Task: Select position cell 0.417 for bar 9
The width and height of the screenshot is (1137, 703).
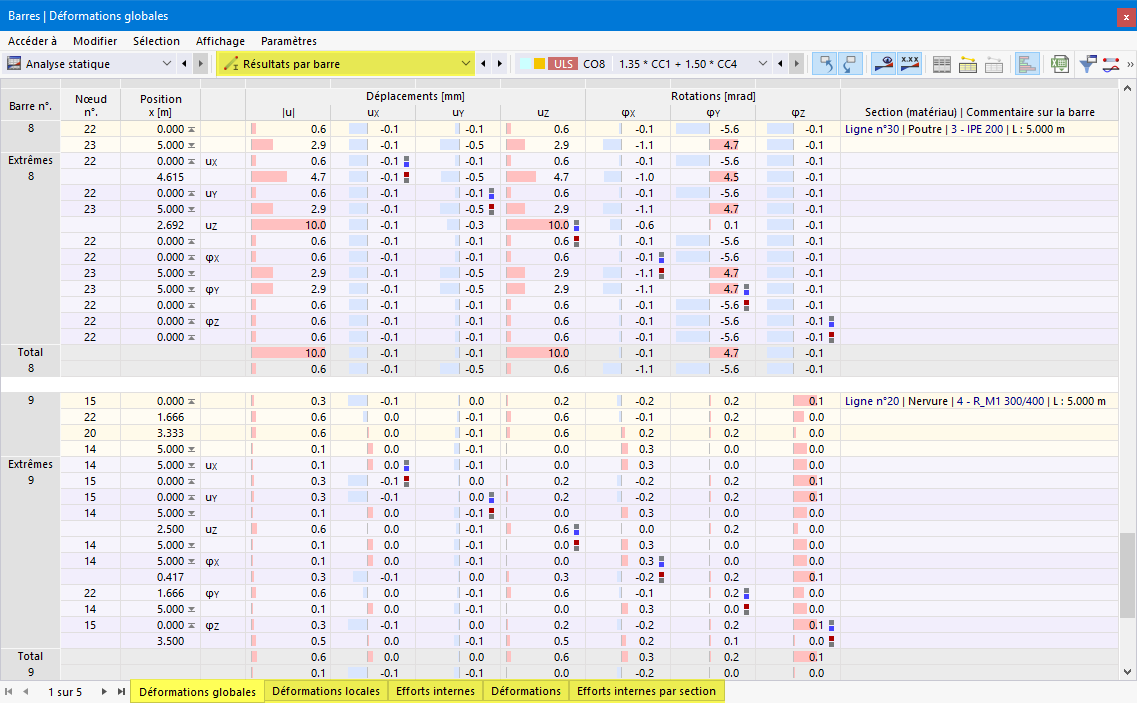Action: (x=160, y=577)
